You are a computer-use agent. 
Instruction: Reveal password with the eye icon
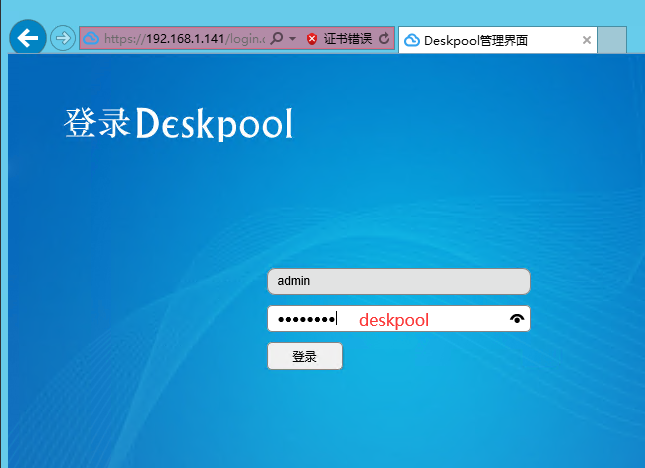(x=517, y=319)
